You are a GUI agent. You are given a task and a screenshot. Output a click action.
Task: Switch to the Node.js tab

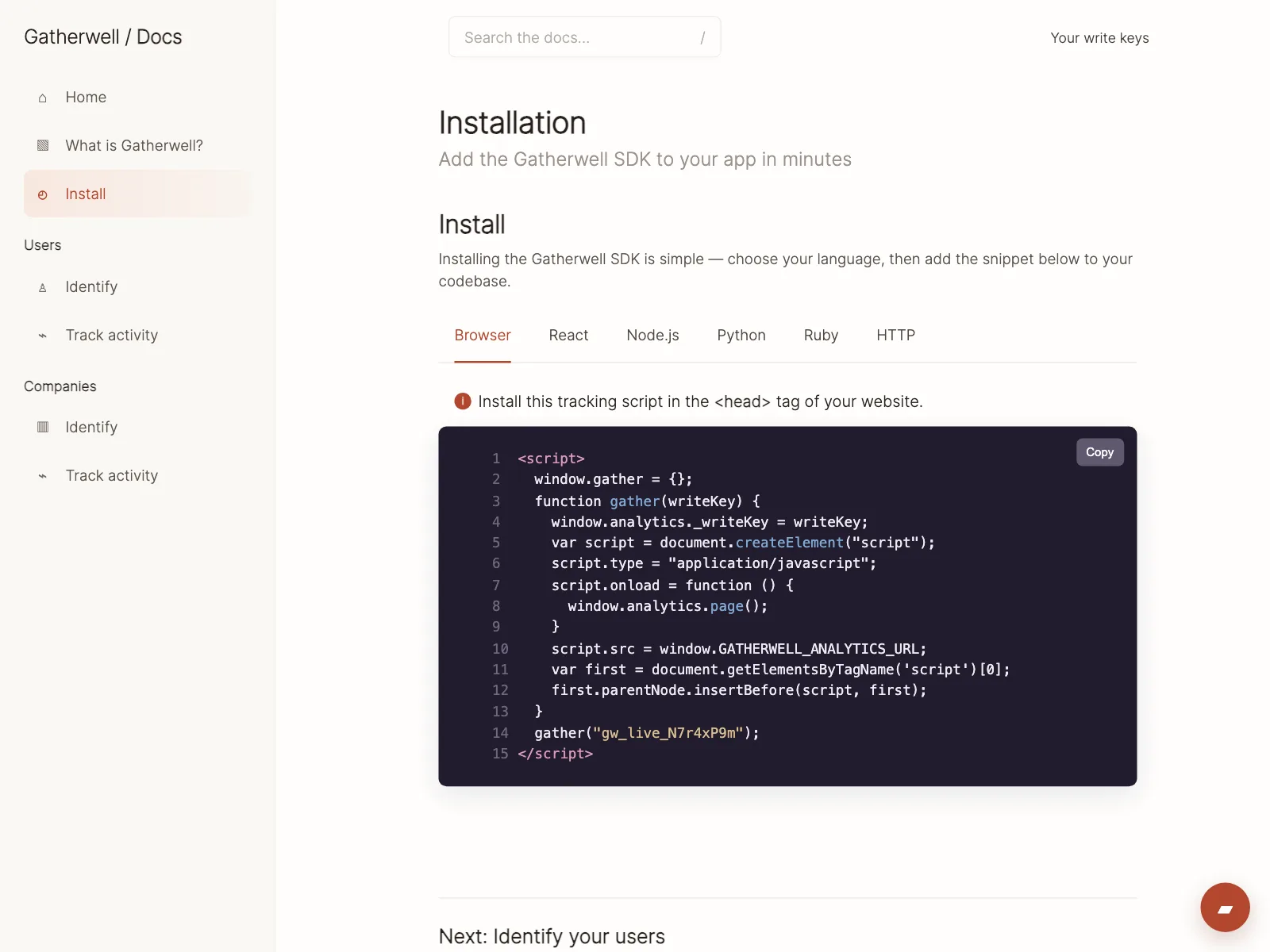pos(652,336)
